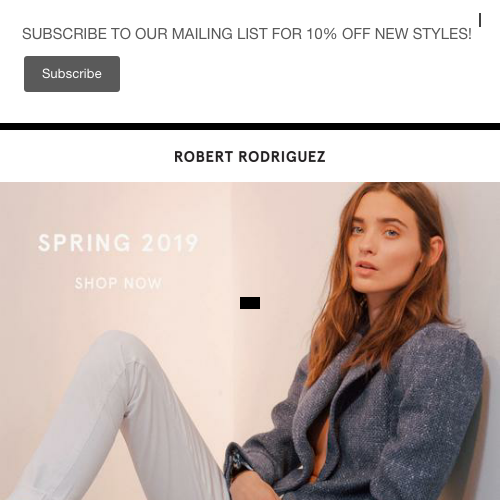Select the Spring 2019 heading

pyautogui.click(x=118, y=242)
